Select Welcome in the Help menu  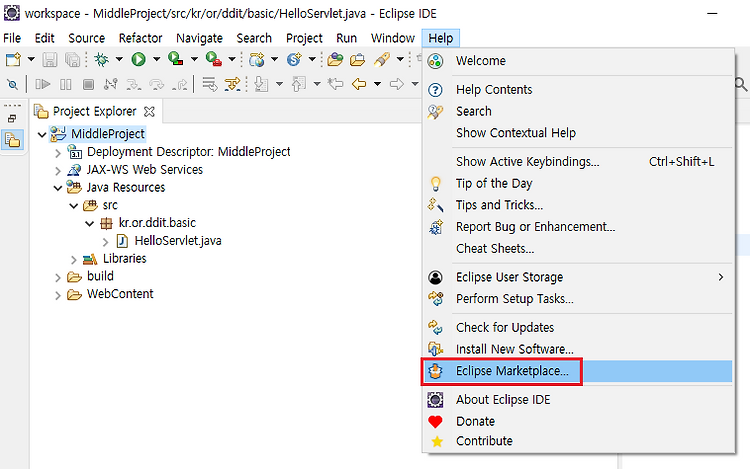coord(579,61)
